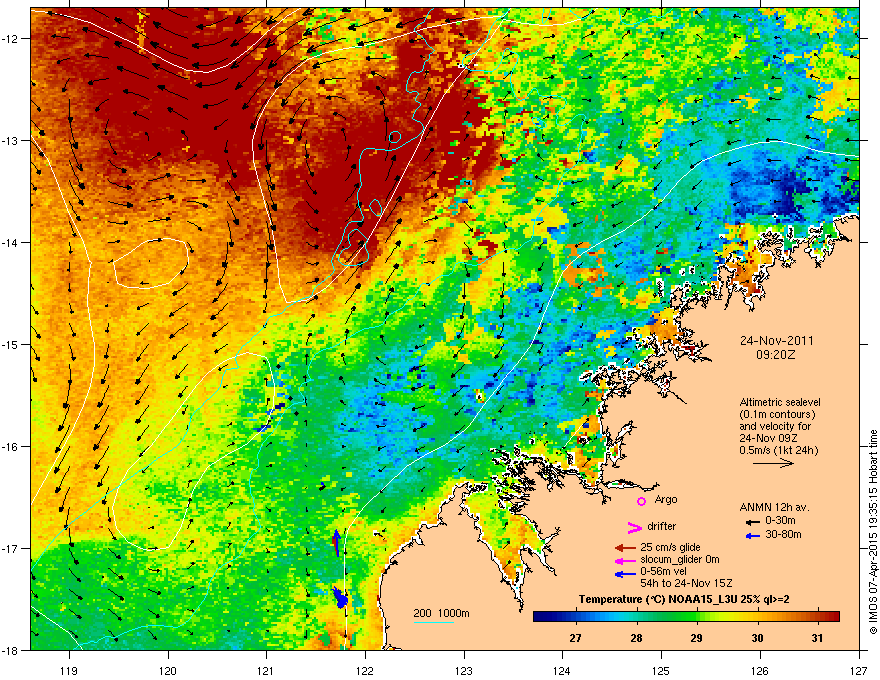Click the dark blue end of temperature colorbar
Screen dimensions: 880x680
point(540,616)
